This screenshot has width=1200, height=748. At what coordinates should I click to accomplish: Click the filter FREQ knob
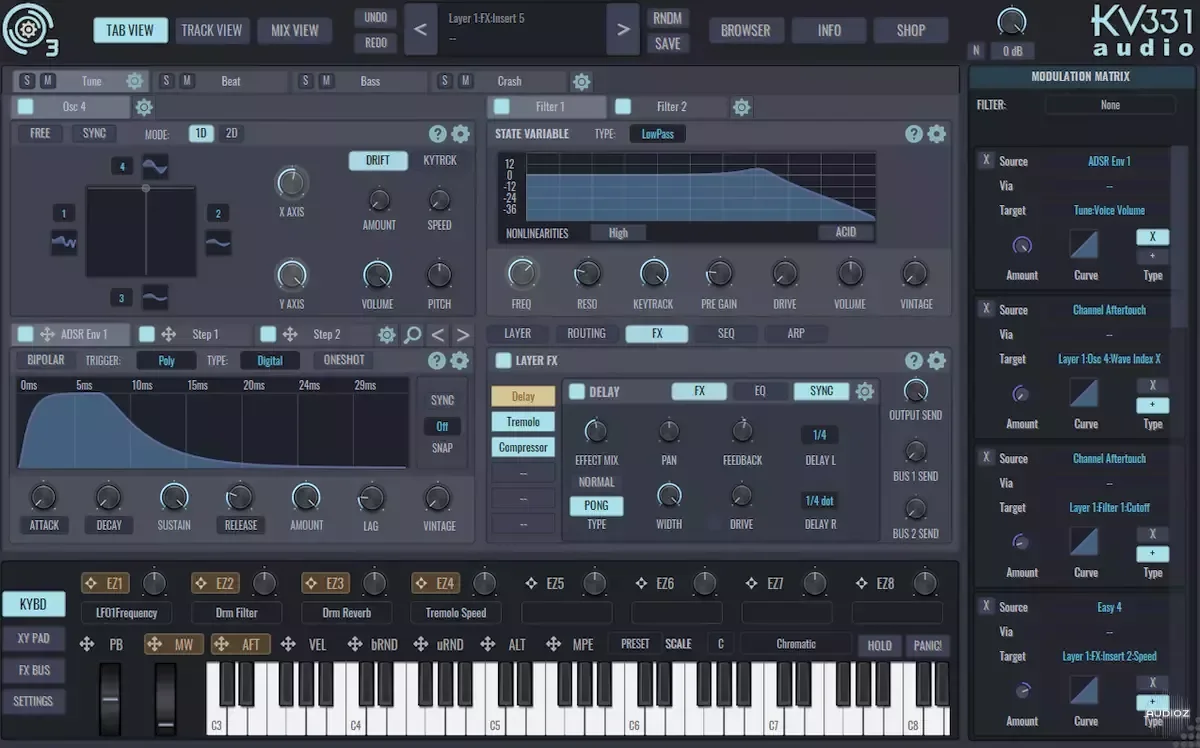pyautogui.click(x=522, y=273)
